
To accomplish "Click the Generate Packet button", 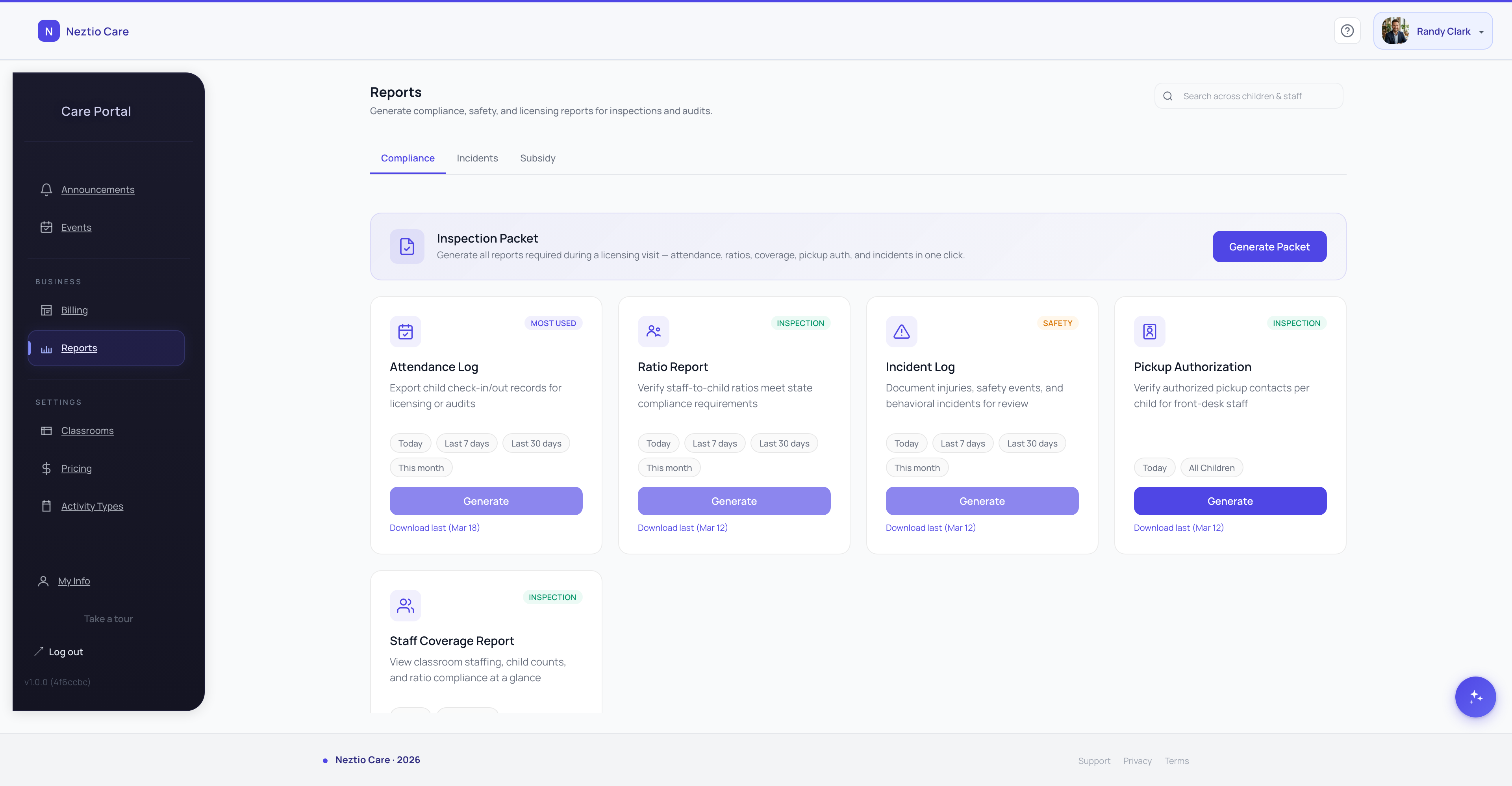I will [x=1269, y=246].
